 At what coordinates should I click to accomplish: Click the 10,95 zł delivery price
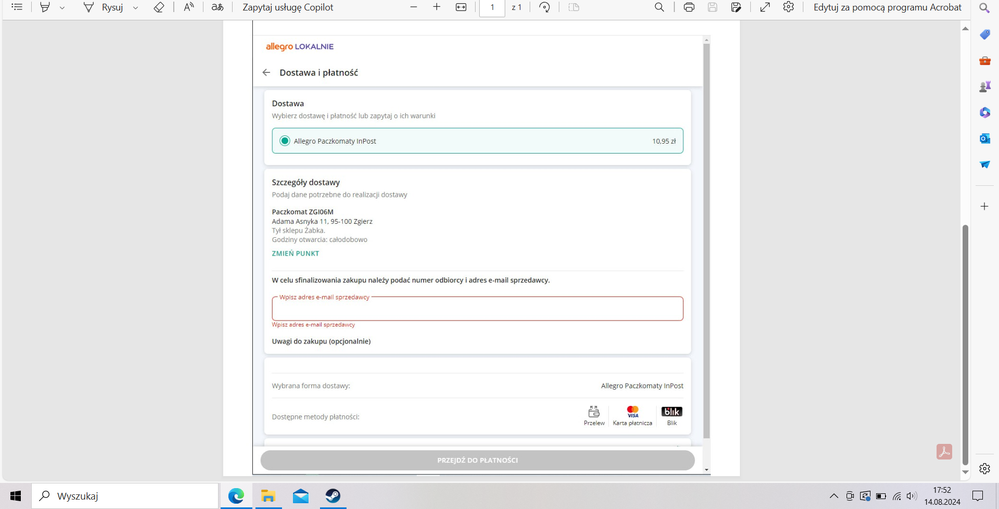point(664,141)
